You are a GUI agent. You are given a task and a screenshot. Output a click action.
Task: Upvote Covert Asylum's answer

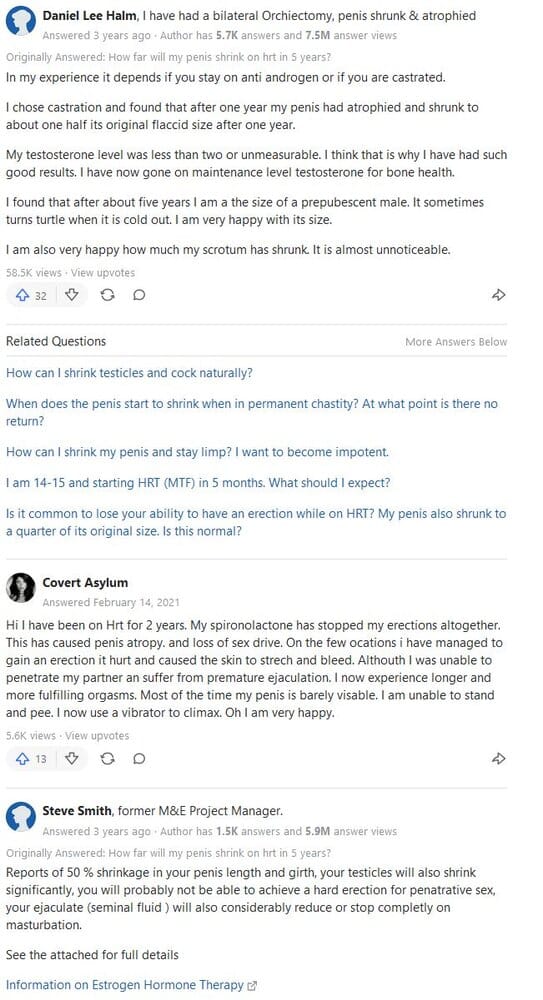31,759
